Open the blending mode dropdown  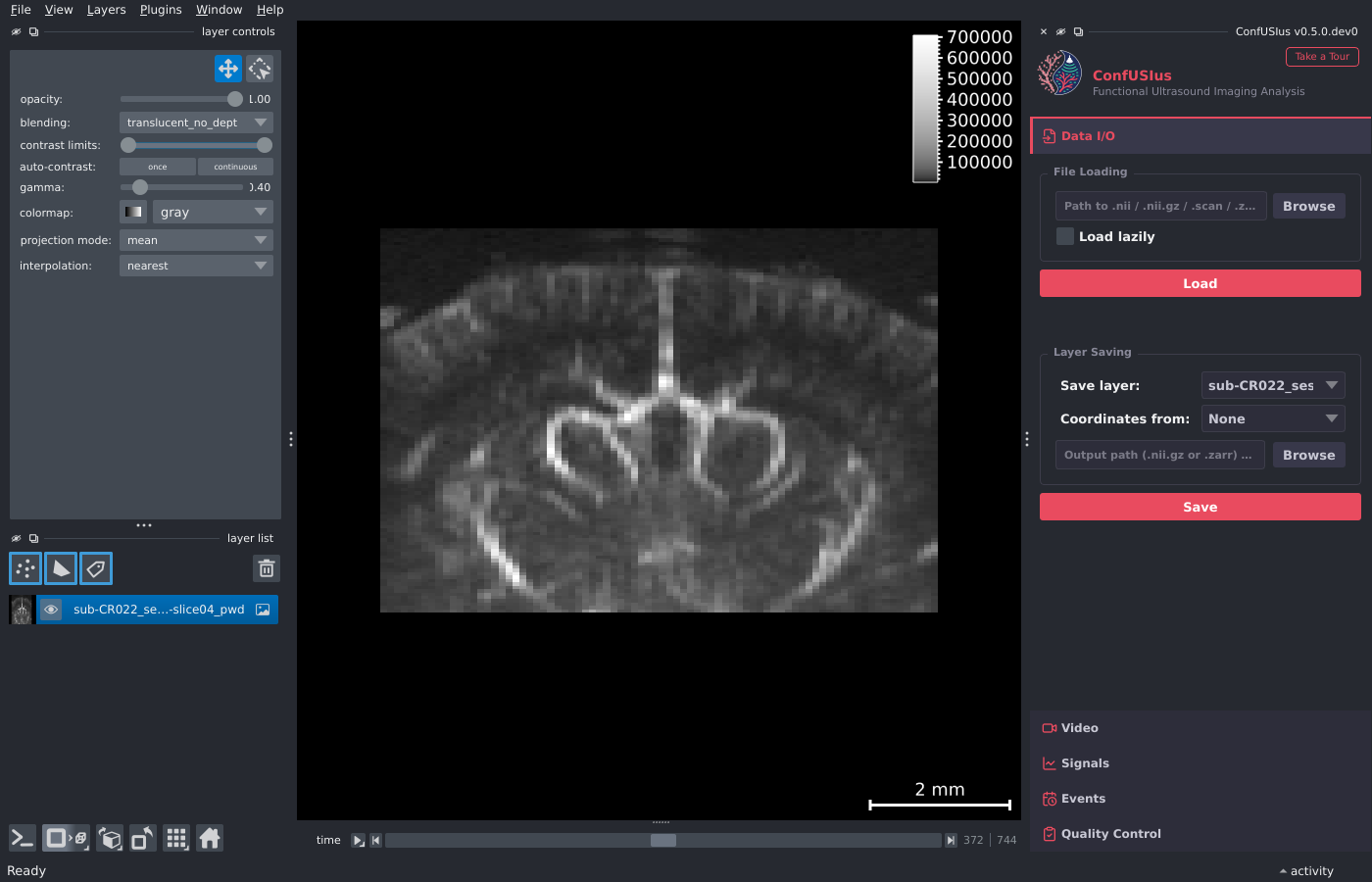tap(196, 122)
